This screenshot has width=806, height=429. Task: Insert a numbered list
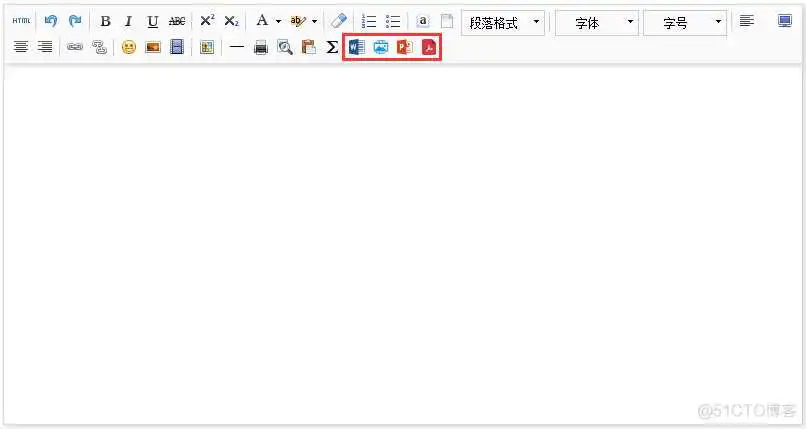(x=369, y=21)
